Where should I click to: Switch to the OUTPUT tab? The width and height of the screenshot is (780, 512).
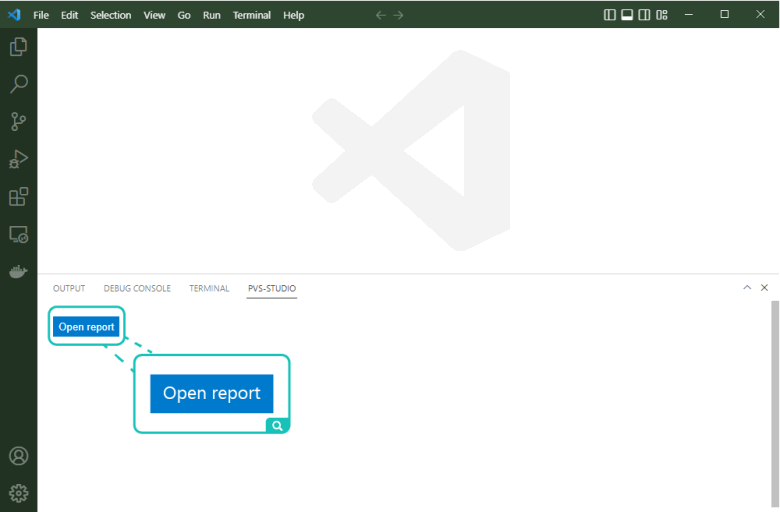[x=69, y=289]
